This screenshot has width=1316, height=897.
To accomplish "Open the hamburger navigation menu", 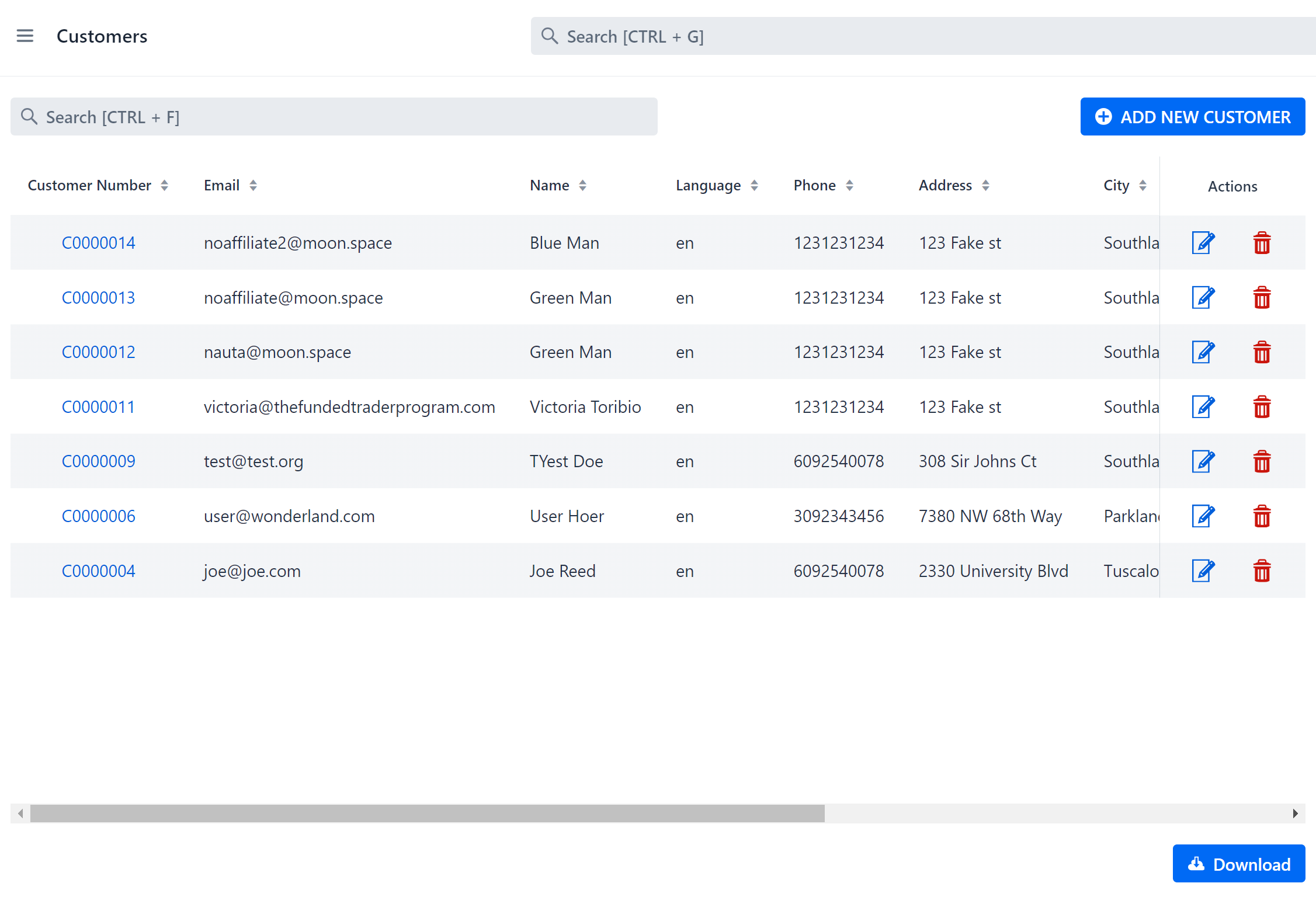I will pos(25,36).
